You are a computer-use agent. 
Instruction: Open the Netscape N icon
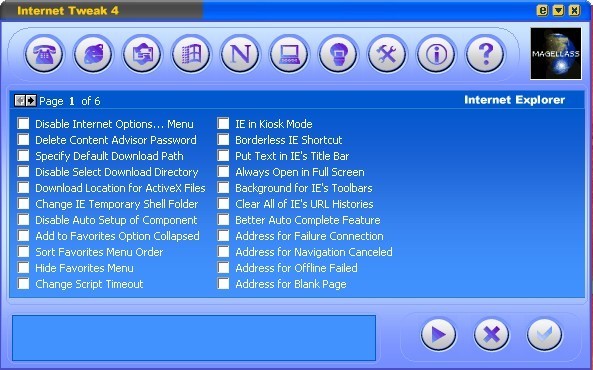(240, 54)
